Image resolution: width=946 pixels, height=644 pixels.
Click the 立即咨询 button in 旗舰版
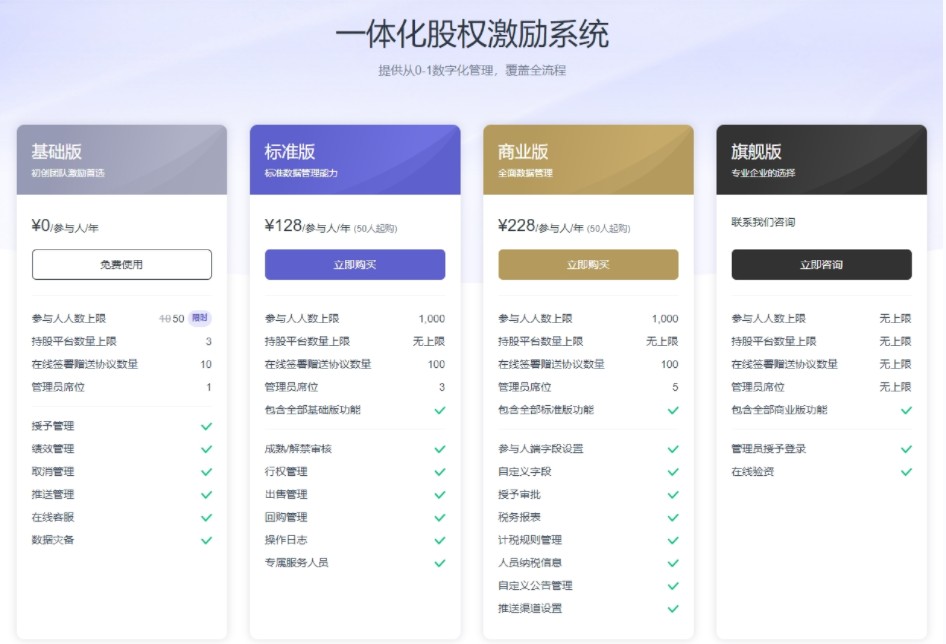[821, 264]
